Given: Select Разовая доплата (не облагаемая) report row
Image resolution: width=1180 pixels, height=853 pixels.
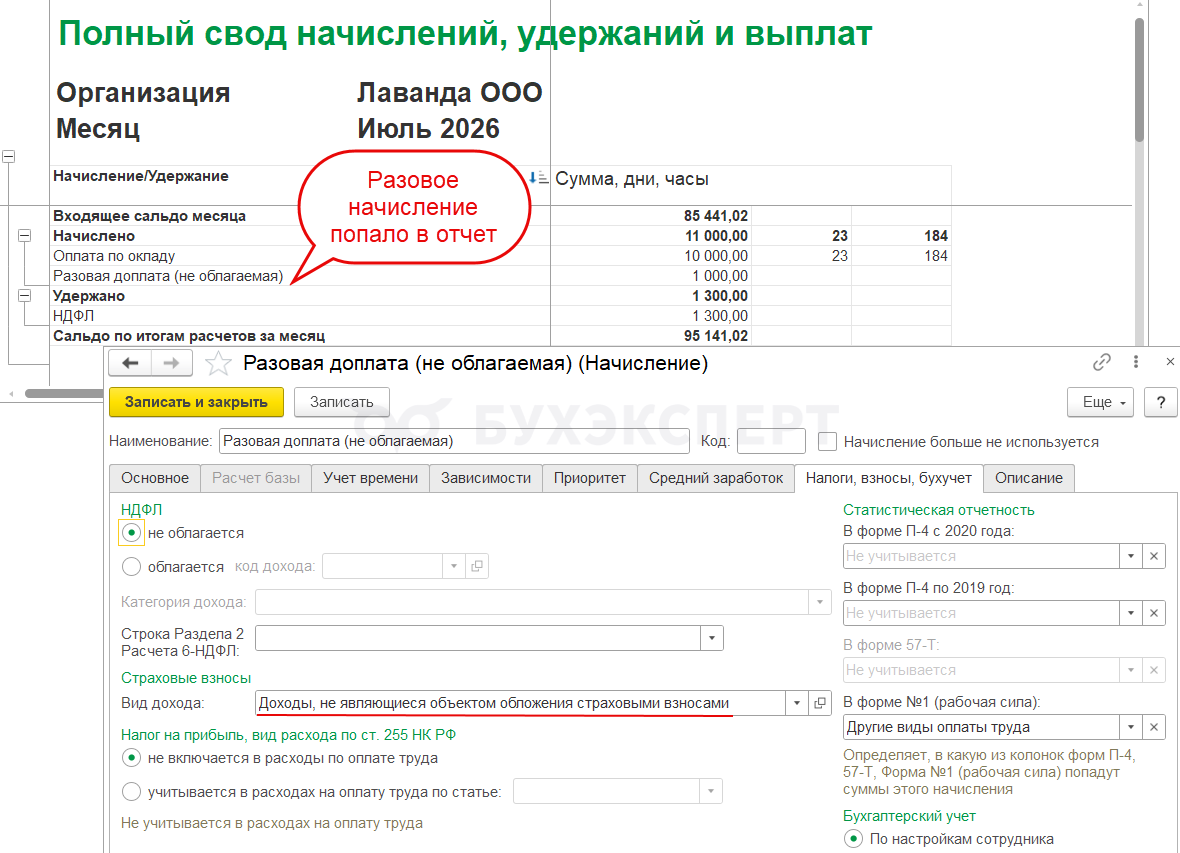Looking at the screenshot, I should click(x=500, y=276).
